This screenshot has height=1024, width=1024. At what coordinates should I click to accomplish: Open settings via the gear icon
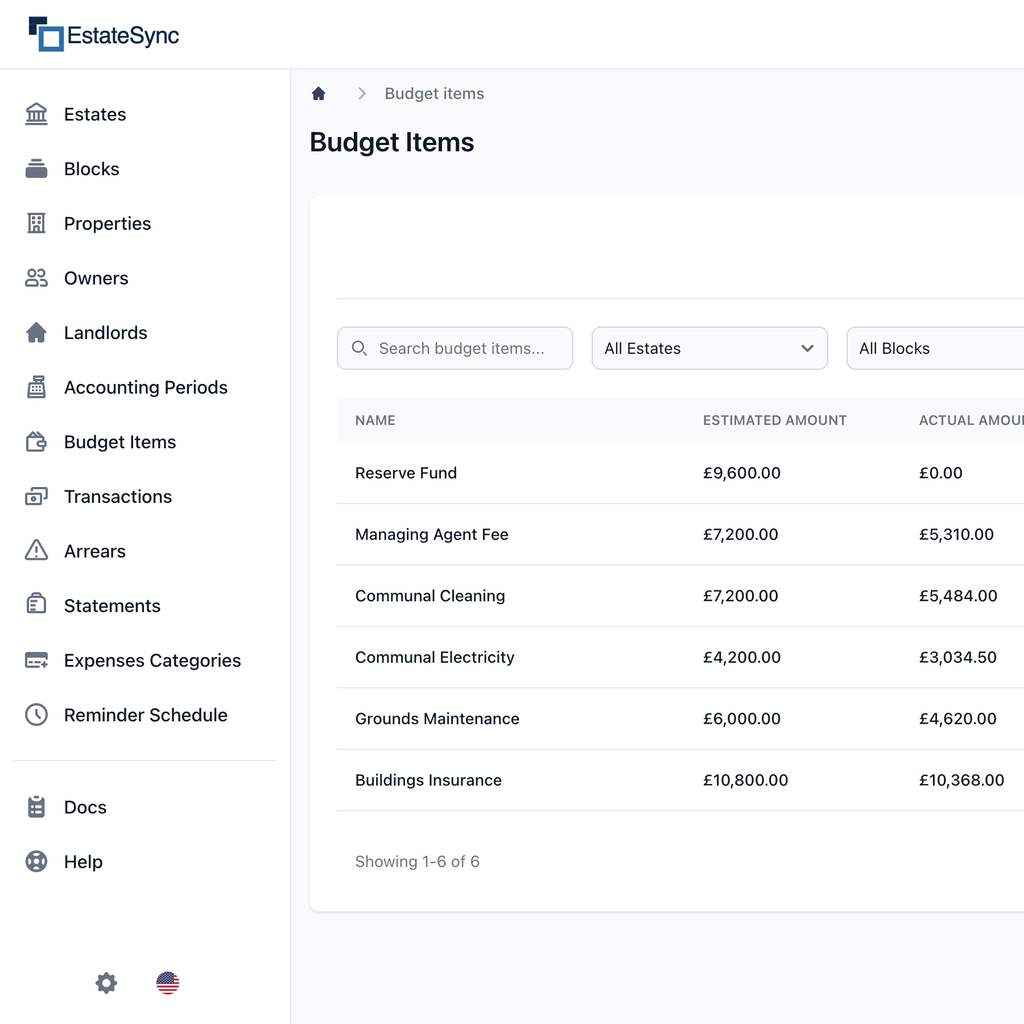[x=106, y=983]
